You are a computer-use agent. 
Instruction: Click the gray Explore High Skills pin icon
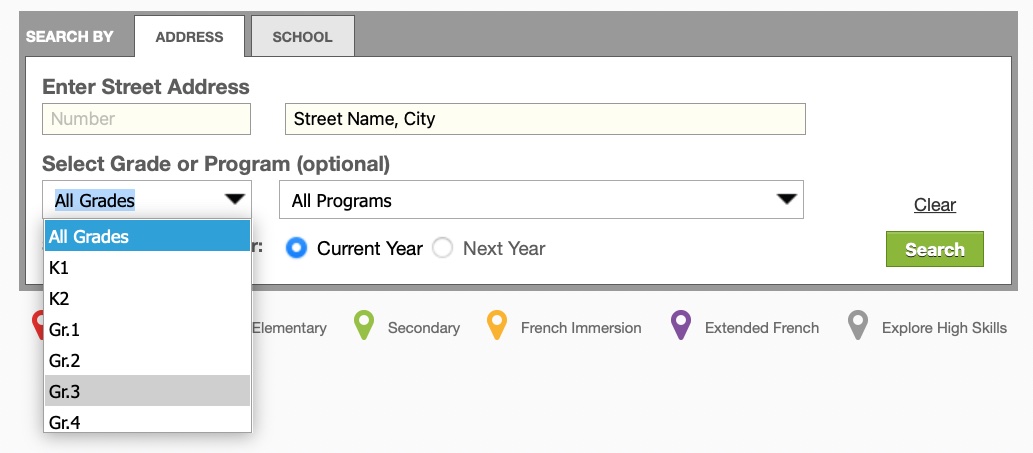coord(858,326)
